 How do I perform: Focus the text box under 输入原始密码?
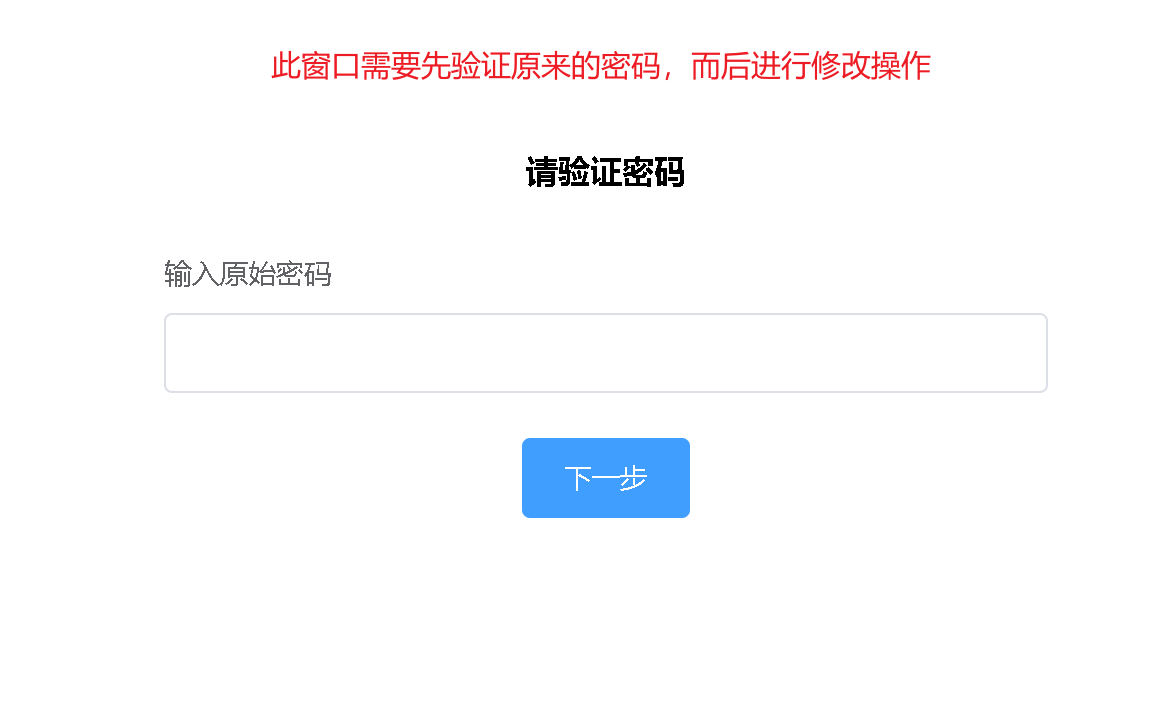[x=605, y=353]
